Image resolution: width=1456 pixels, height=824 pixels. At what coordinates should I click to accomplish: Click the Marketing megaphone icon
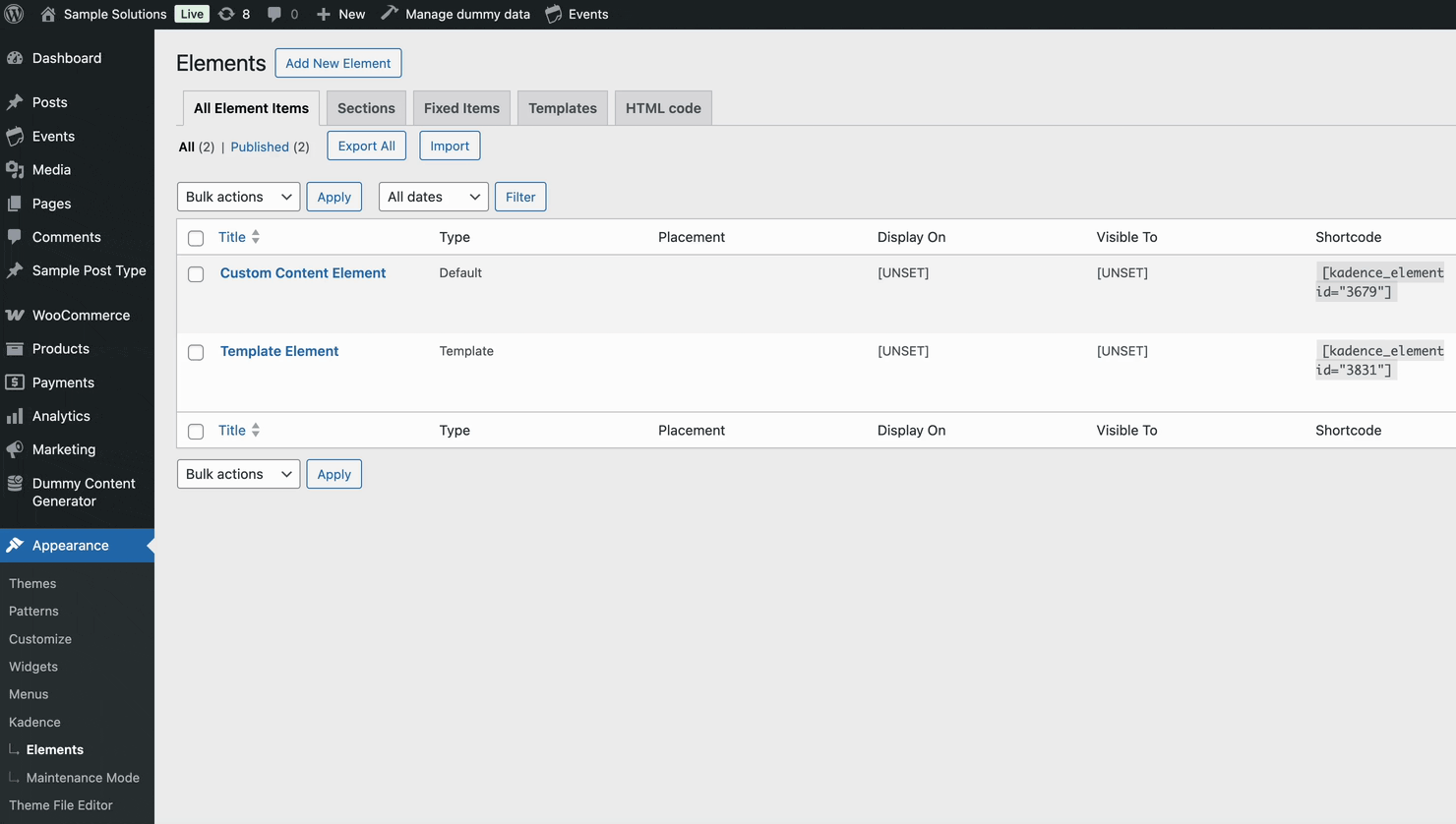(16, 449)
